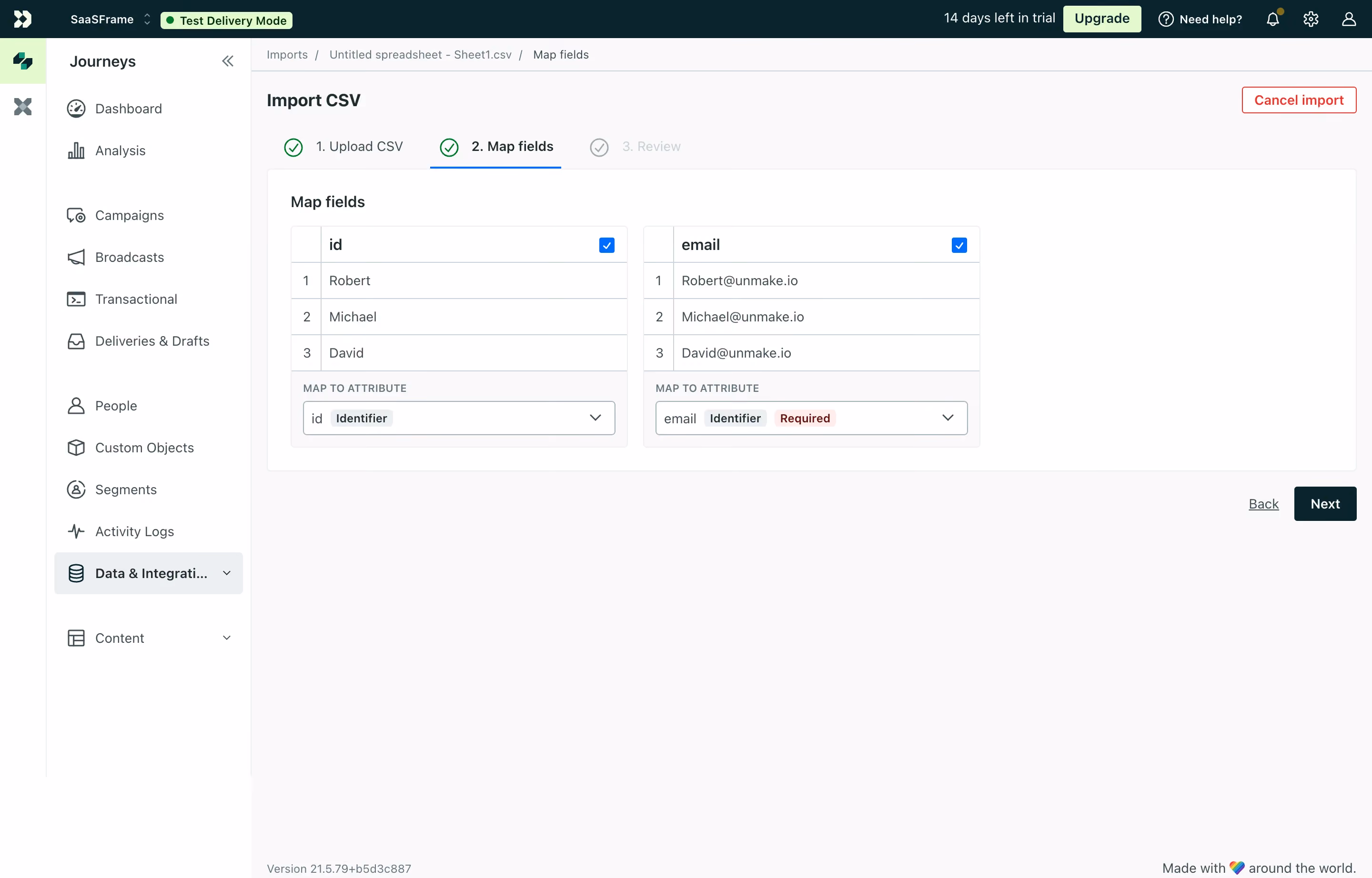Open Transactional messages
The image size is (1372, 878).
tap(148, 299)
